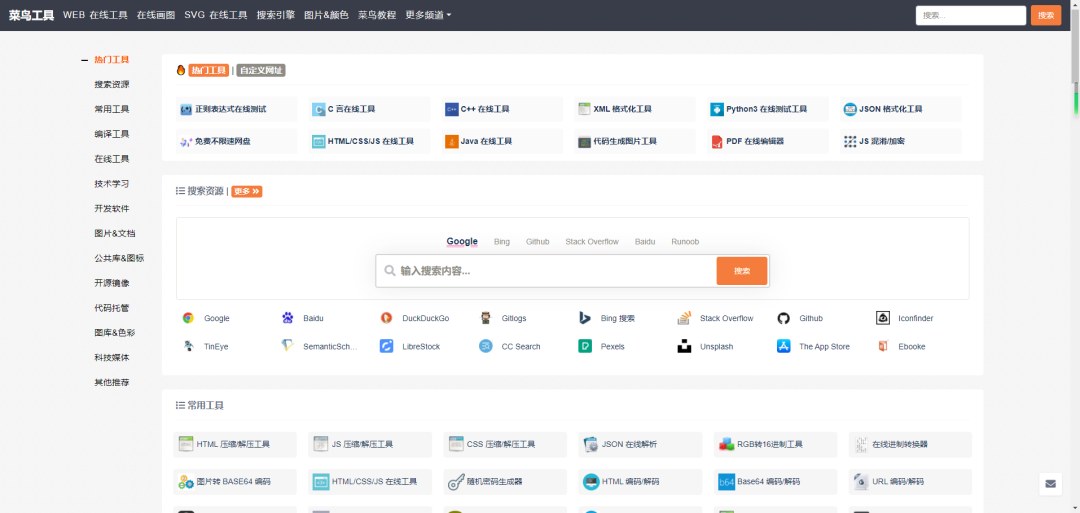
Task: Click the Github octocat icon
Action: pos(783,318)
